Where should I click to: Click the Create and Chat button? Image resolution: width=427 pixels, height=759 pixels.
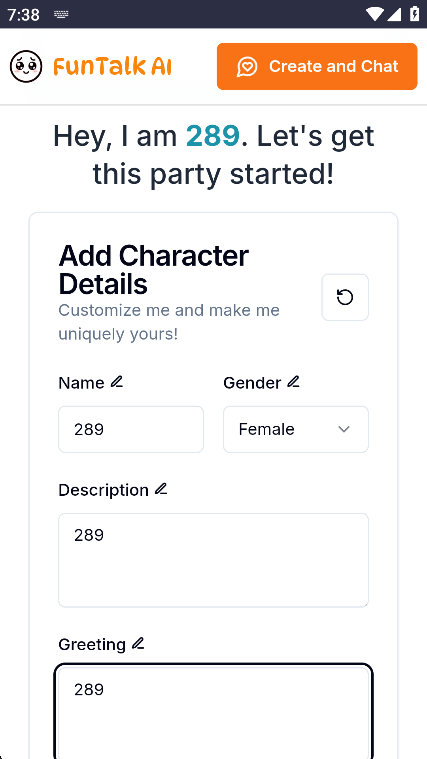coord(317,66)
